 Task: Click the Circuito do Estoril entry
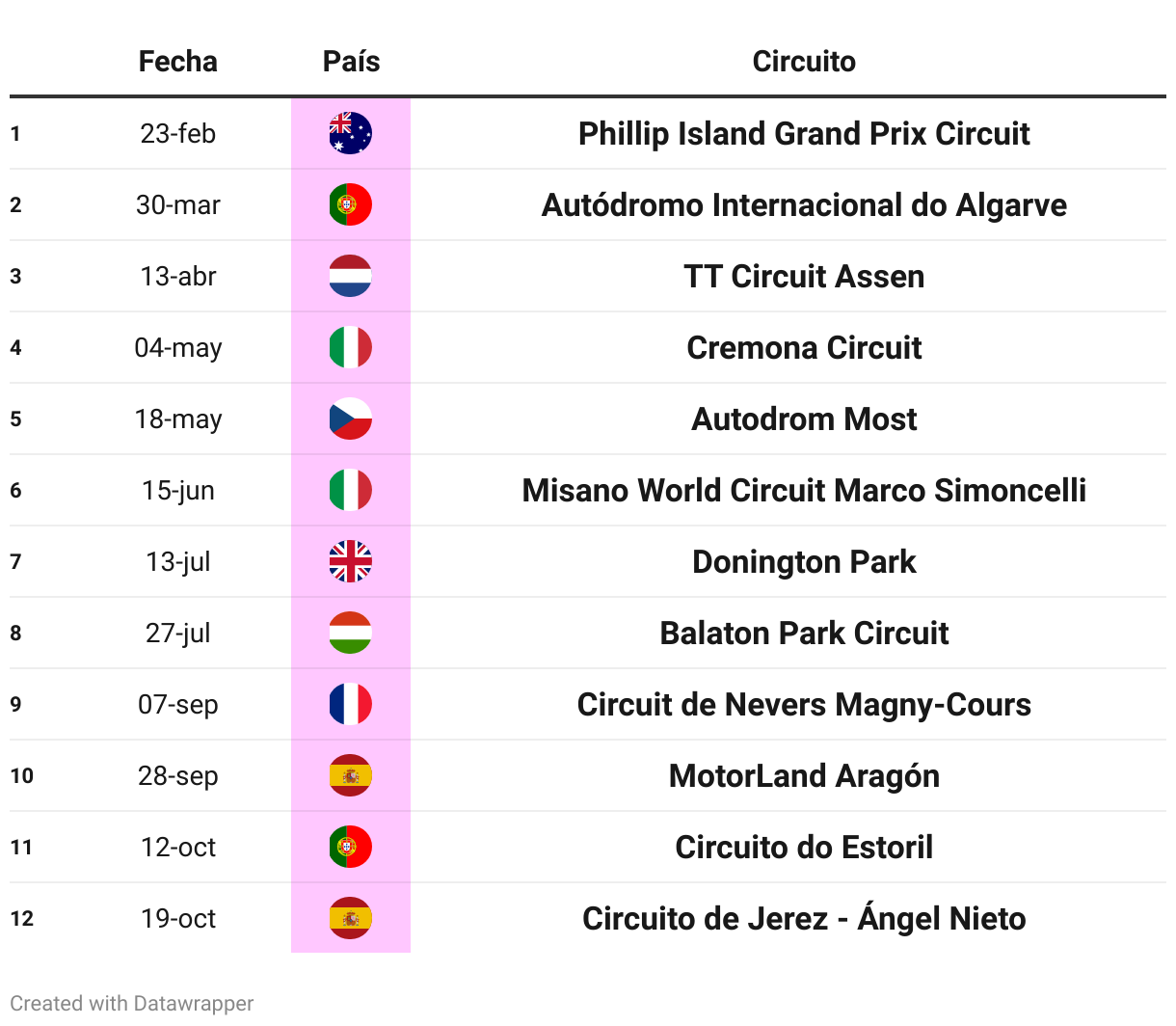tap(804, 847)
